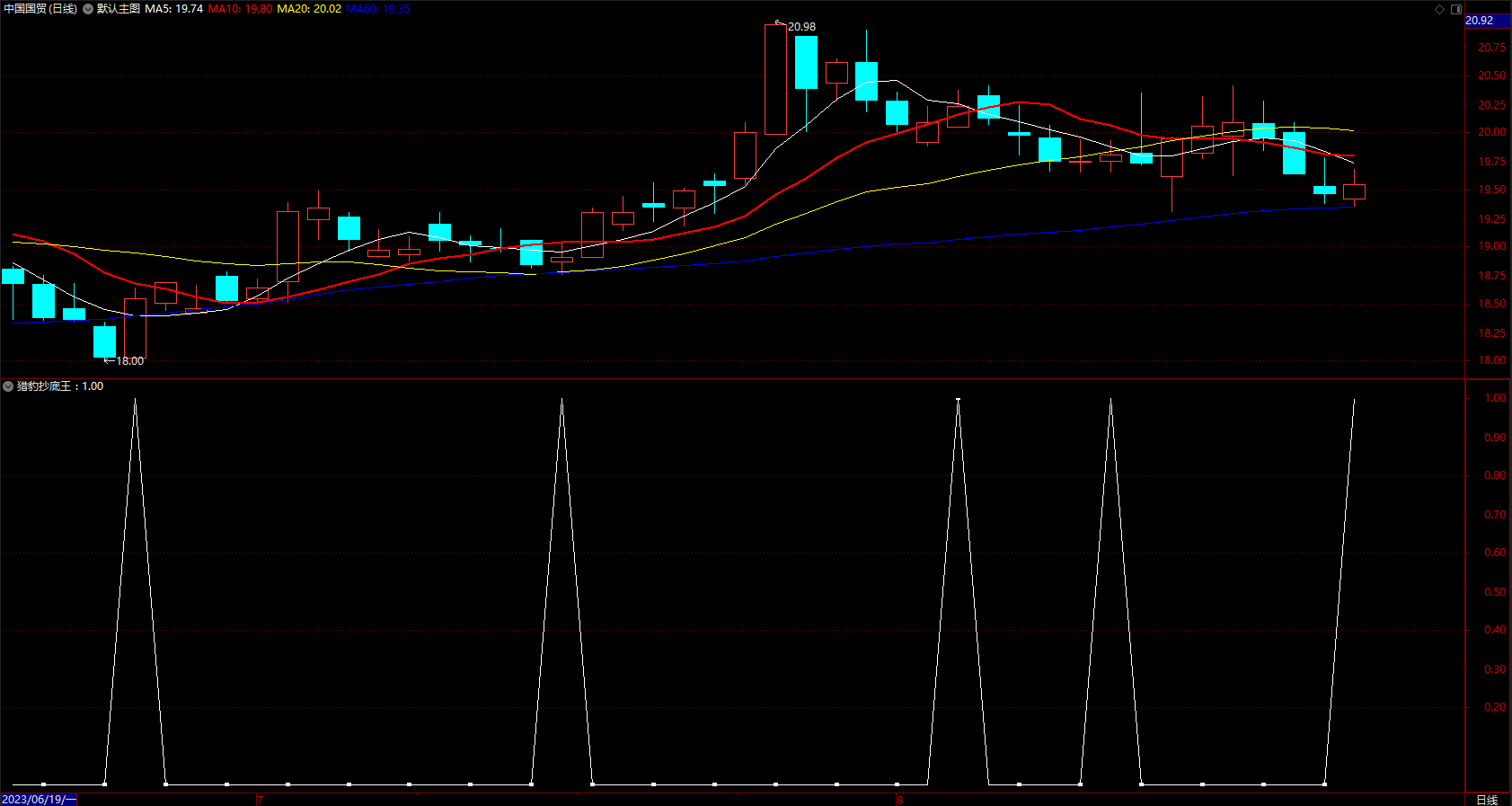The height and width of the screenshot is (806, 1512).
Task: Click the yellow MA20: 20.02 label
Action: point(309,9)
